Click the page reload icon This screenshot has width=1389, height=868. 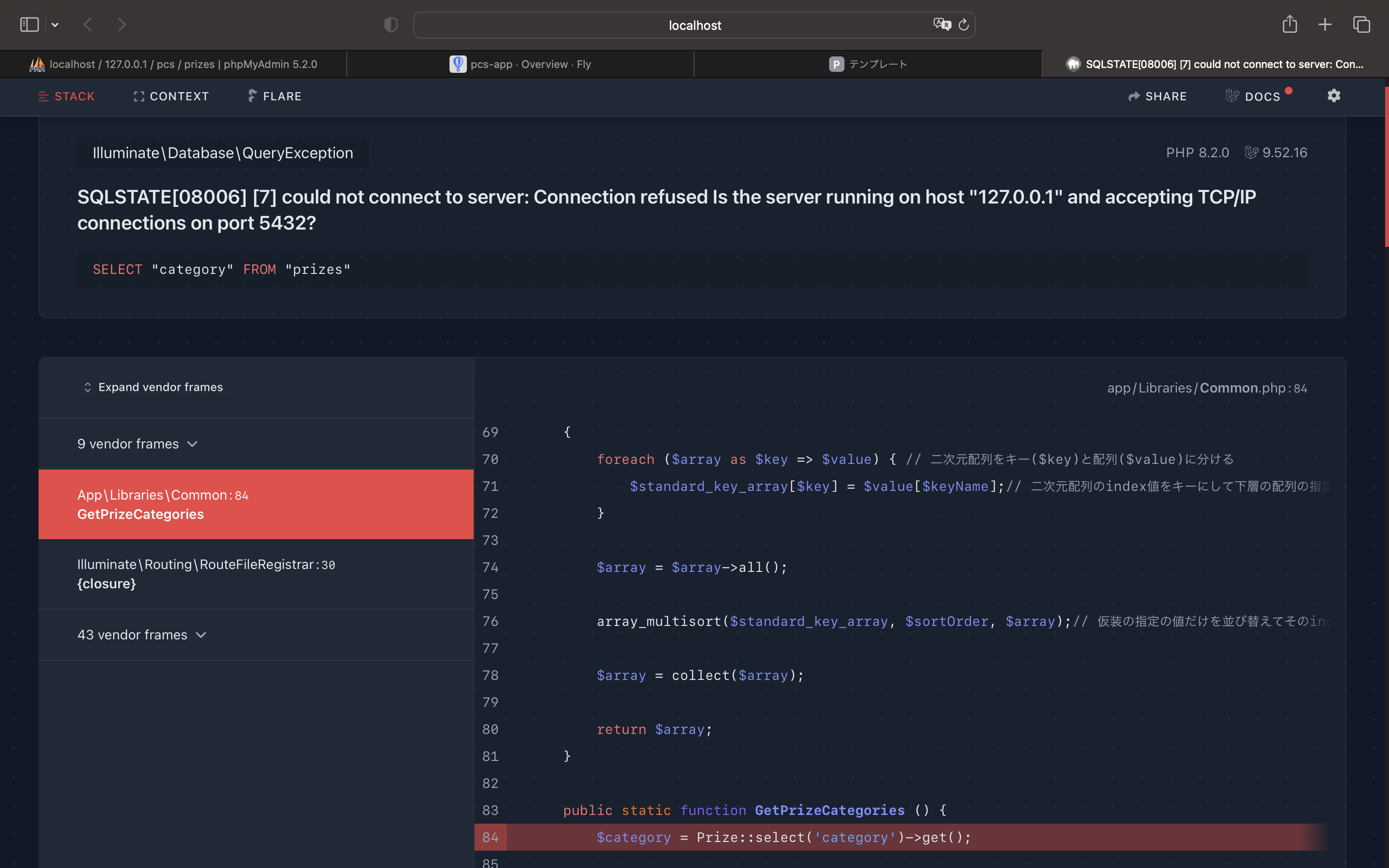click(964, 25)
